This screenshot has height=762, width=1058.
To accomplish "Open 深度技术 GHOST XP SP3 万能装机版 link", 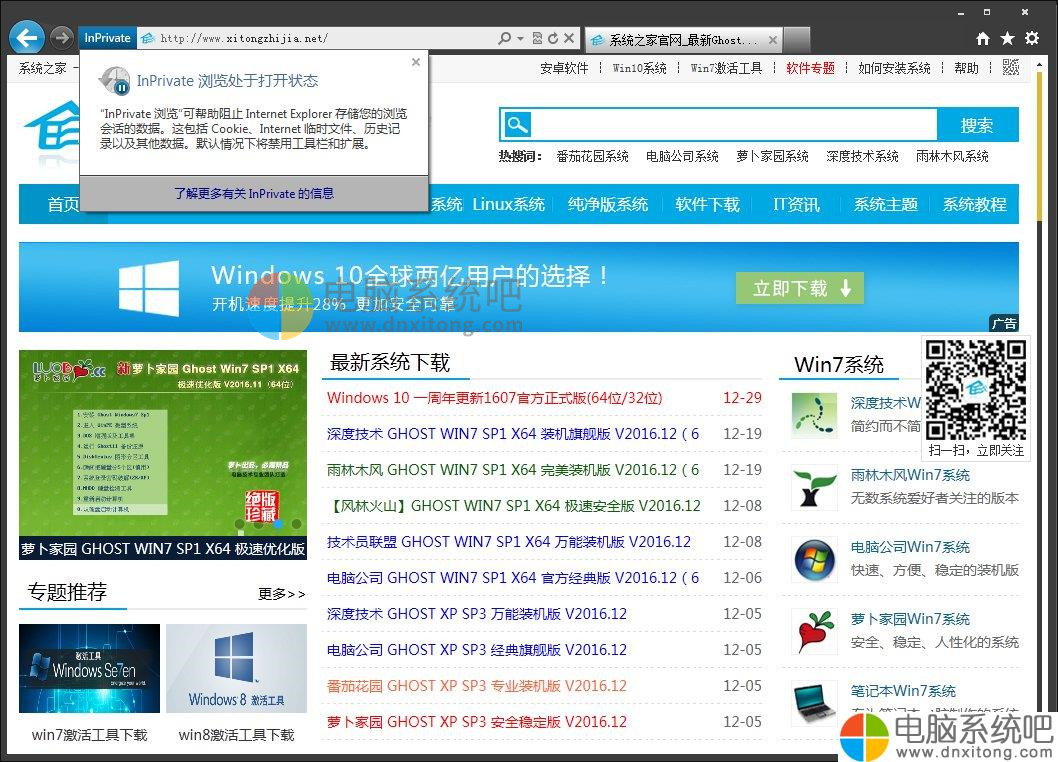I will pyautogui.click(x=477, y=614).
